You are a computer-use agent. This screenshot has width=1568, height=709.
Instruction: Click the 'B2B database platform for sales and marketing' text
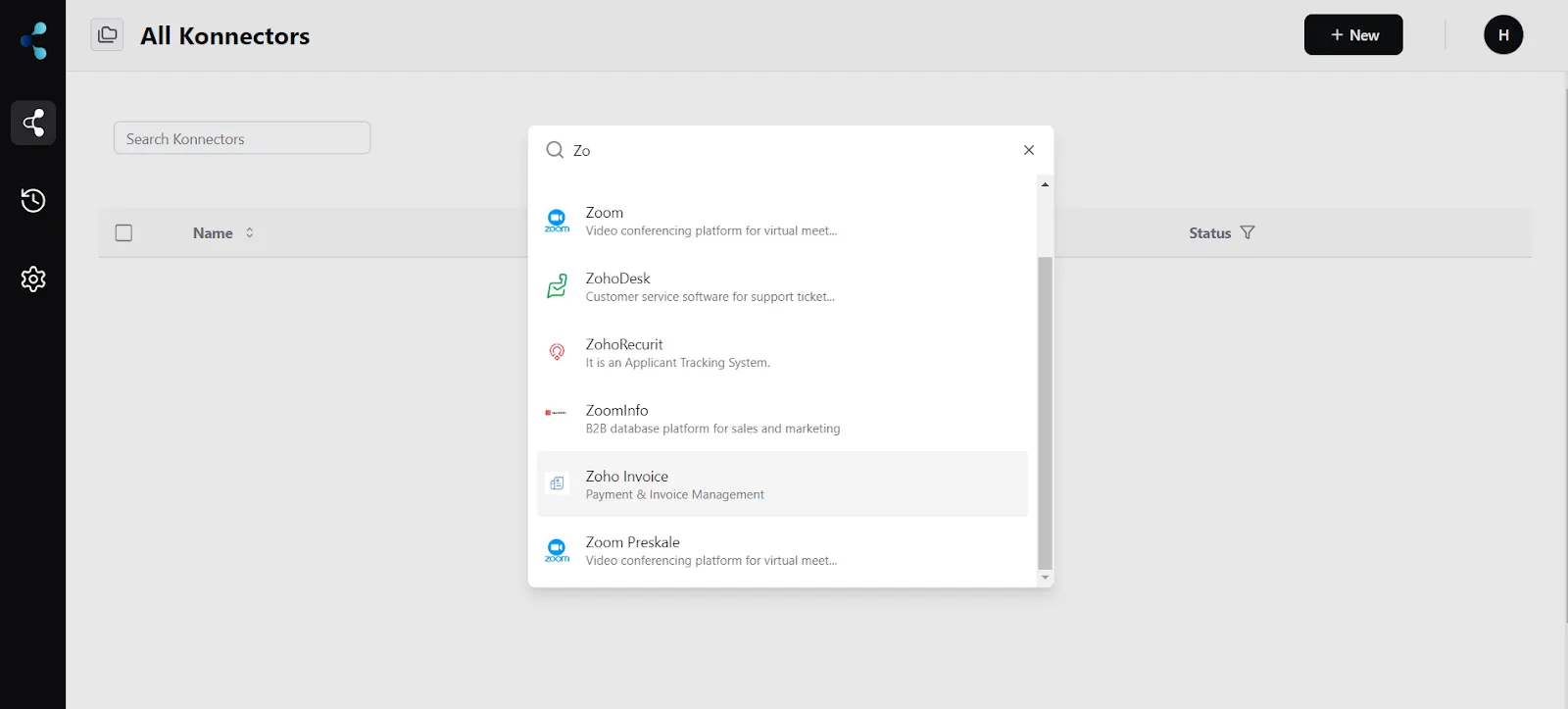click(x=712, y=430)
